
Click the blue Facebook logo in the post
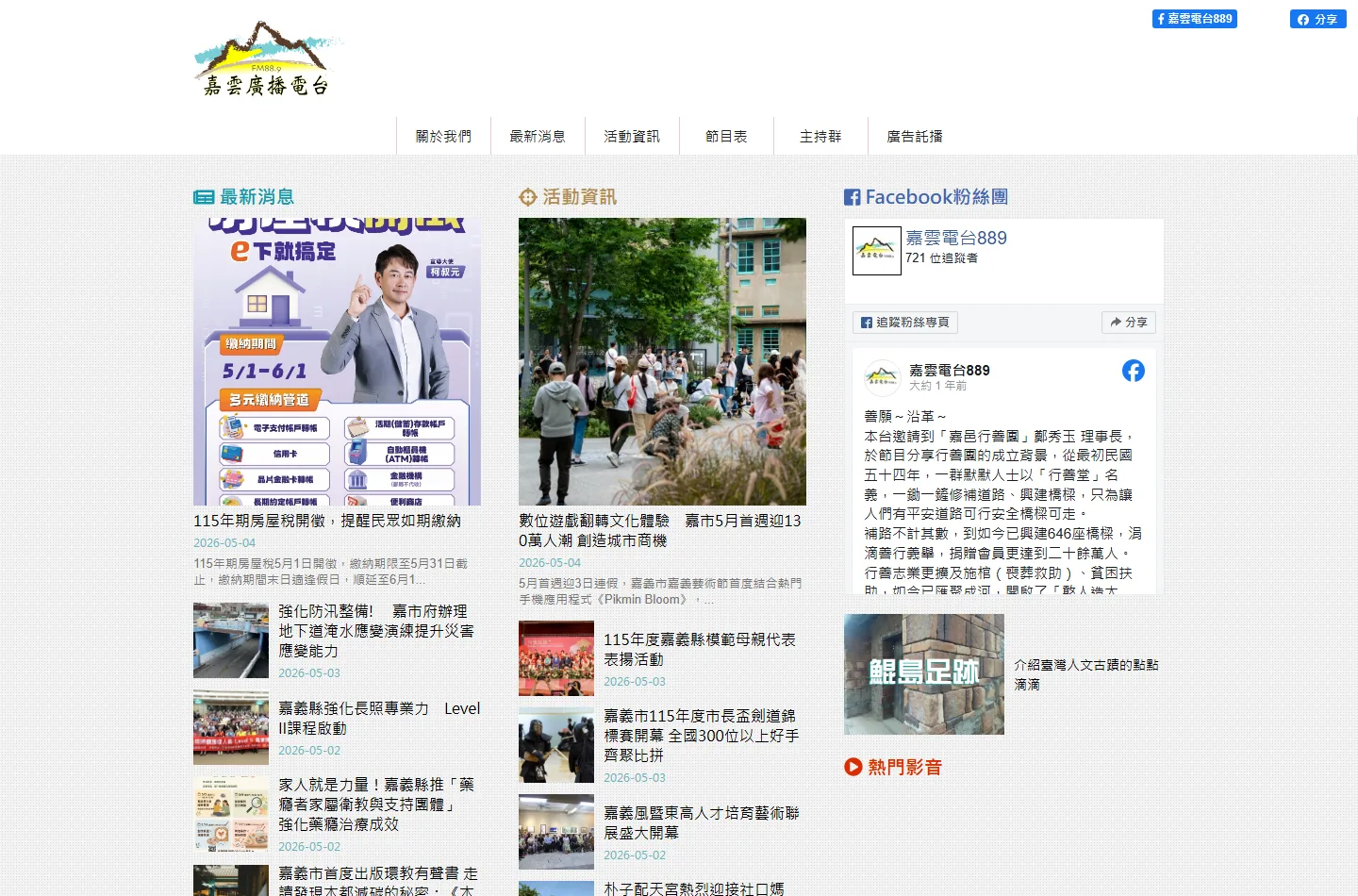tap(1134, 371)
